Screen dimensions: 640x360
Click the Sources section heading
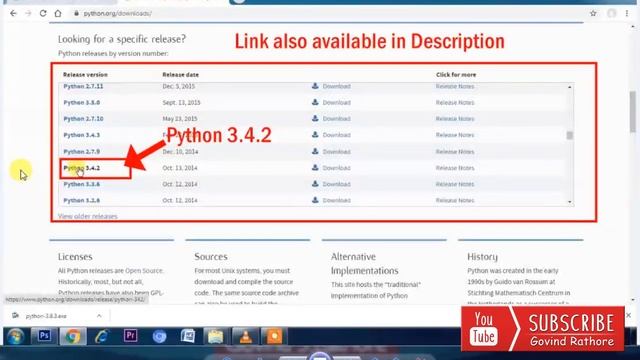211,257
